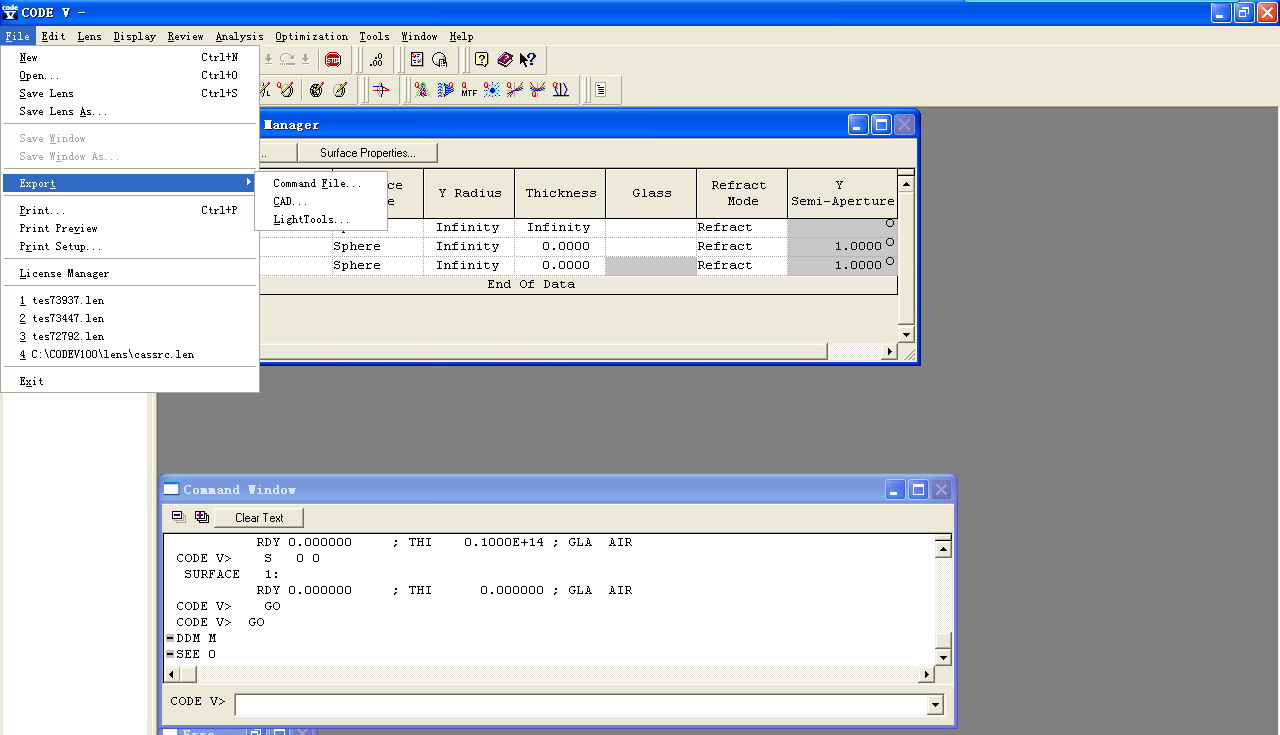Open the checklist preferences toolbar icon
The width and height of the screenshot is (1280, 735).
click(417, 60)
